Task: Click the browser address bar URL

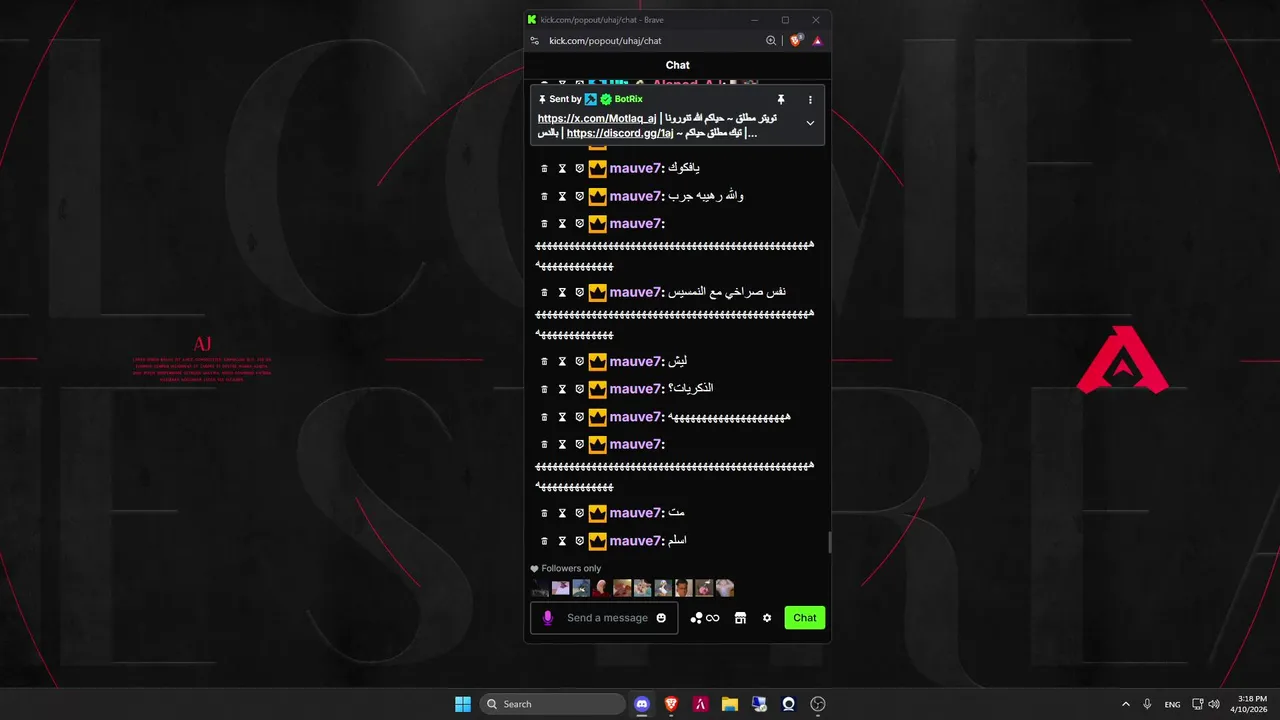Action: (605, 41)
